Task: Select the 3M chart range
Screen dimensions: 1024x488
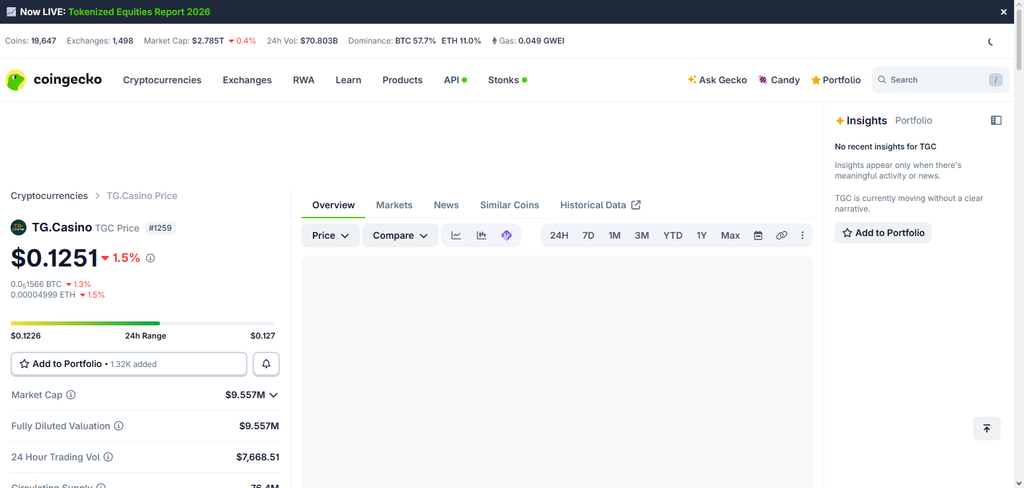Action: point(642,235)
